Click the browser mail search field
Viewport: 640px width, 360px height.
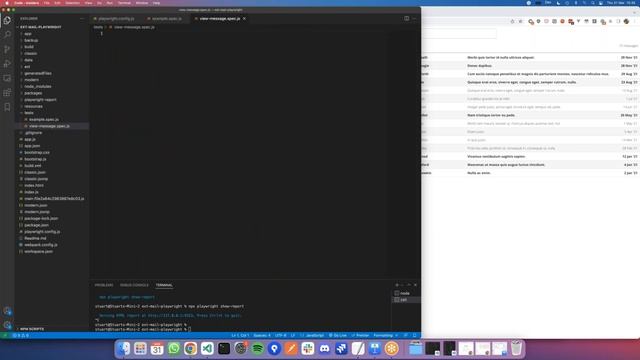(460, 33)
